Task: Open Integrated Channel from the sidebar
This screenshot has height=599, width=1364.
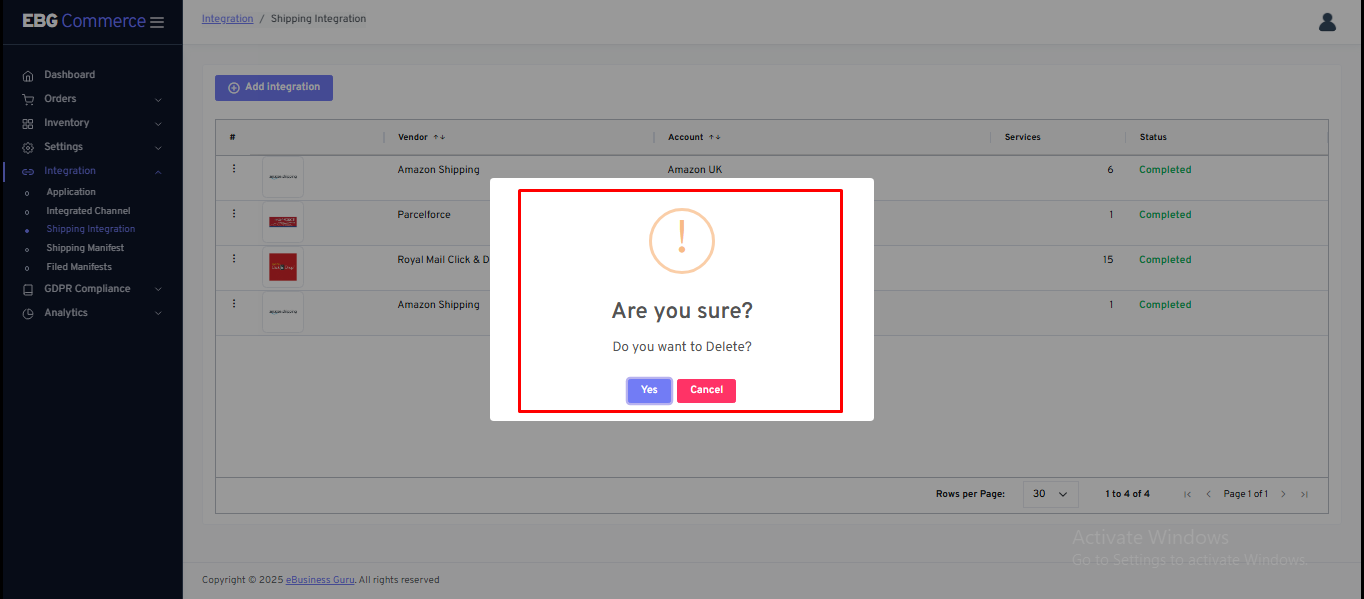Action: pos(88,211)
